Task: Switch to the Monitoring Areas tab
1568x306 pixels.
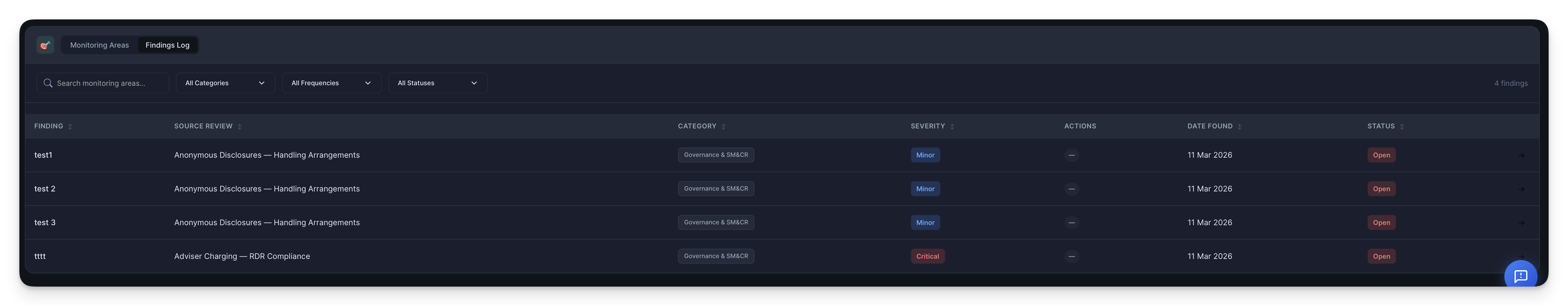Action: point(100,45)
